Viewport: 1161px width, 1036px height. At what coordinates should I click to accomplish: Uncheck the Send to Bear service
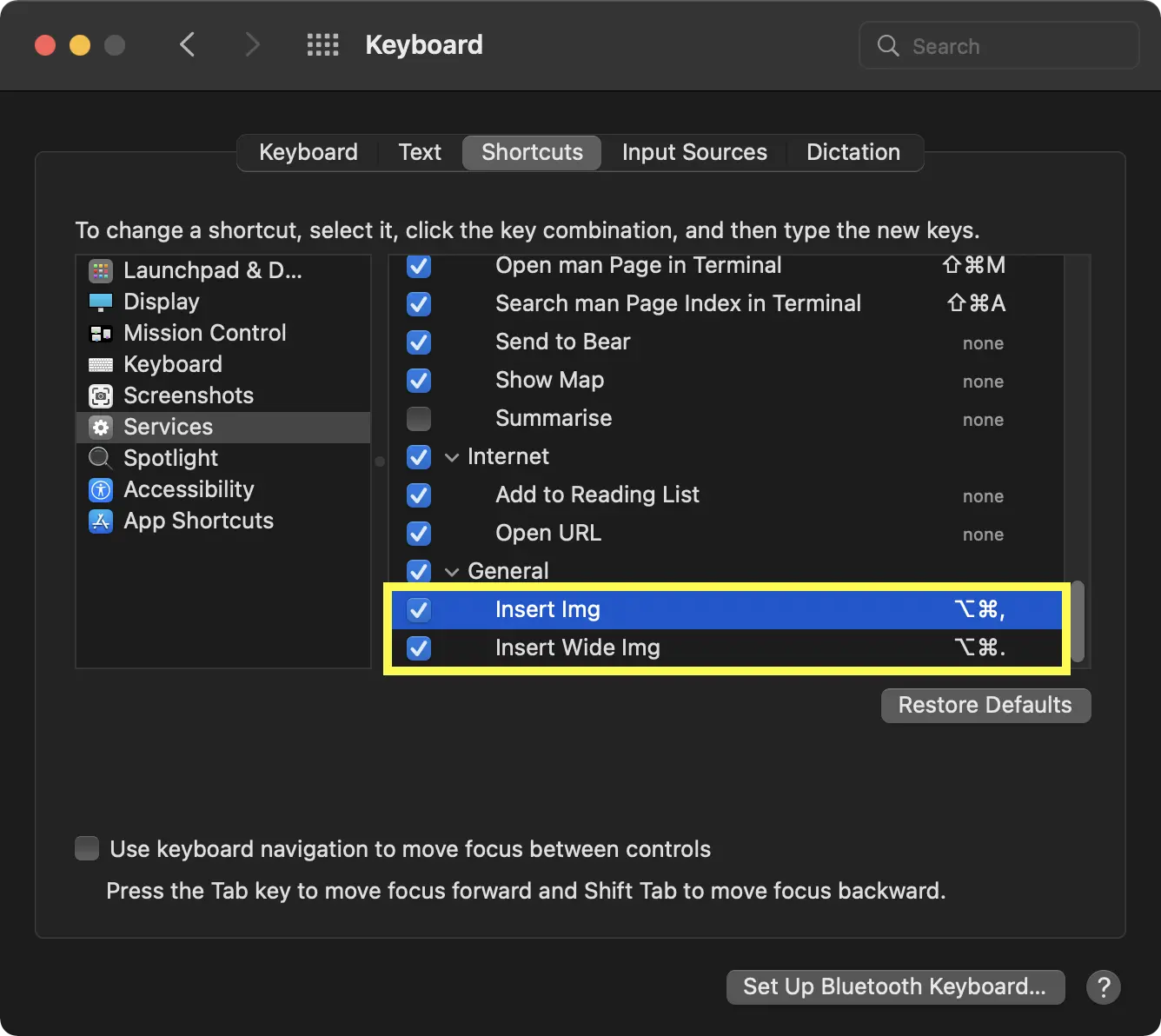[x=418, y=342]
